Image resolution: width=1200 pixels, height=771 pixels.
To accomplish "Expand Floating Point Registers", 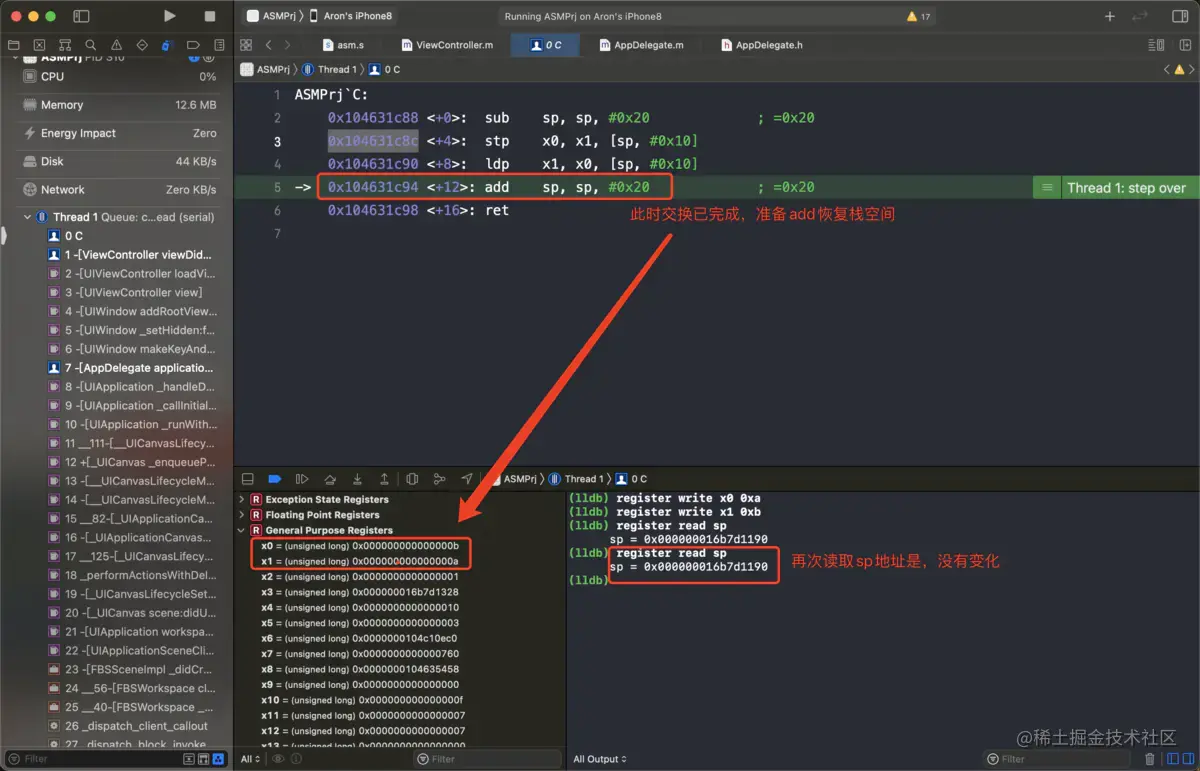I will pyautogui.click(x=241, y=515).
